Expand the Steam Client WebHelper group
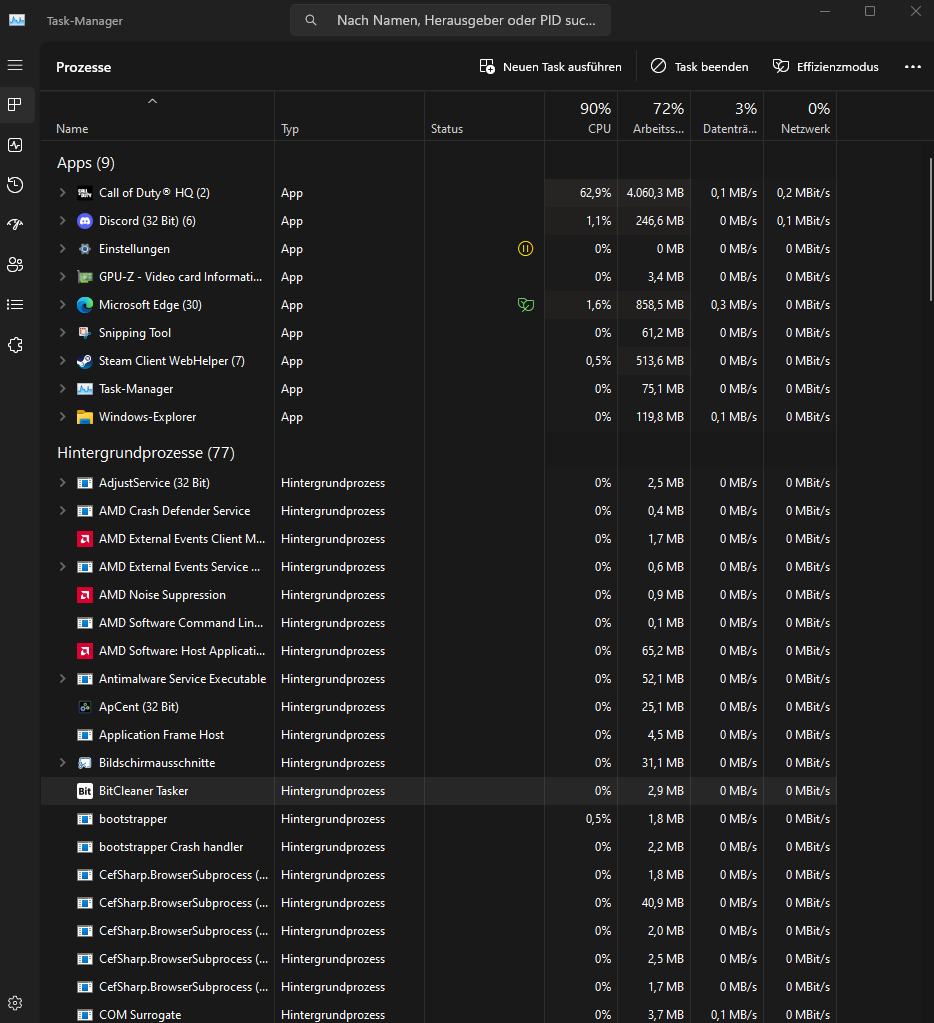934x1023 pixels. [x=63, y=361]
